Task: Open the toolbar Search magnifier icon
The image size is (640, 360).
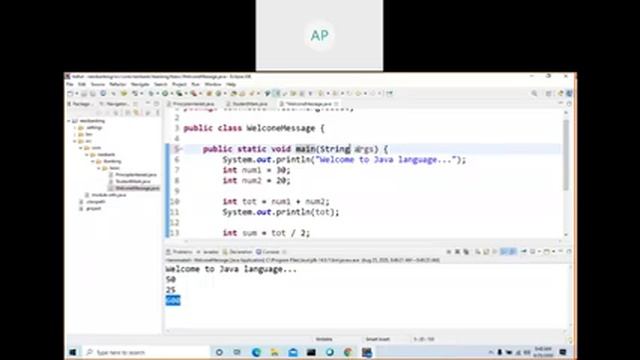Action: 534,93
